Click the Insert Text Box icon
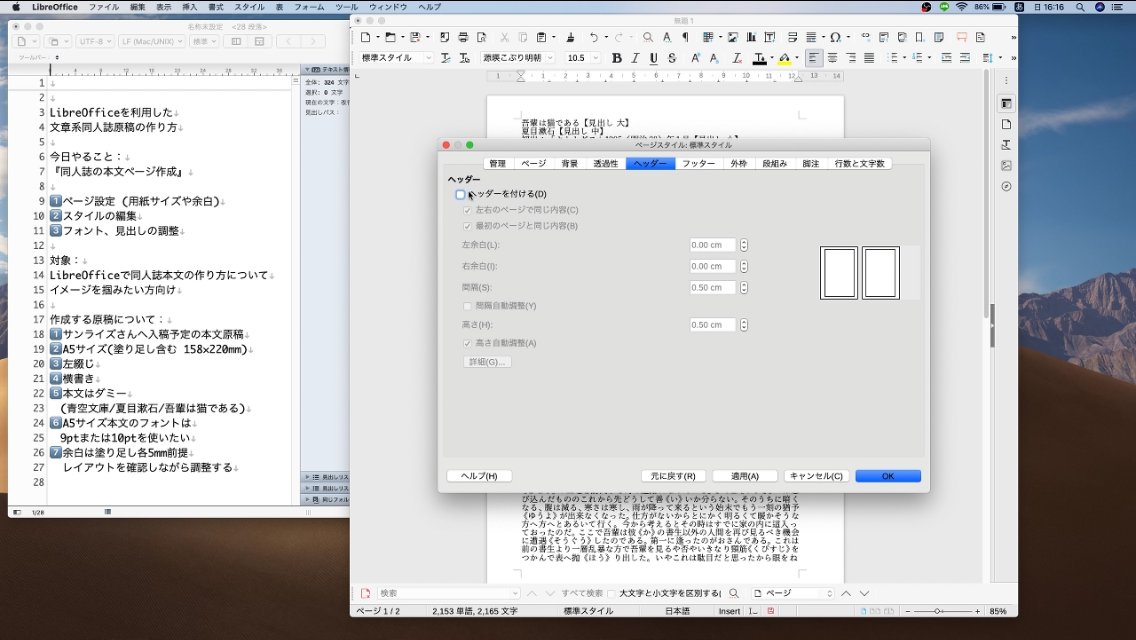 click(769, 37)
